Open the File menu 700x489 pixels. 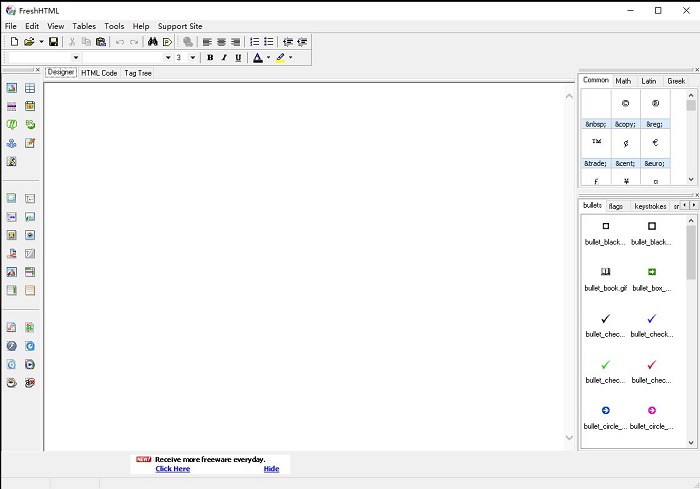(x=11, y=26)
